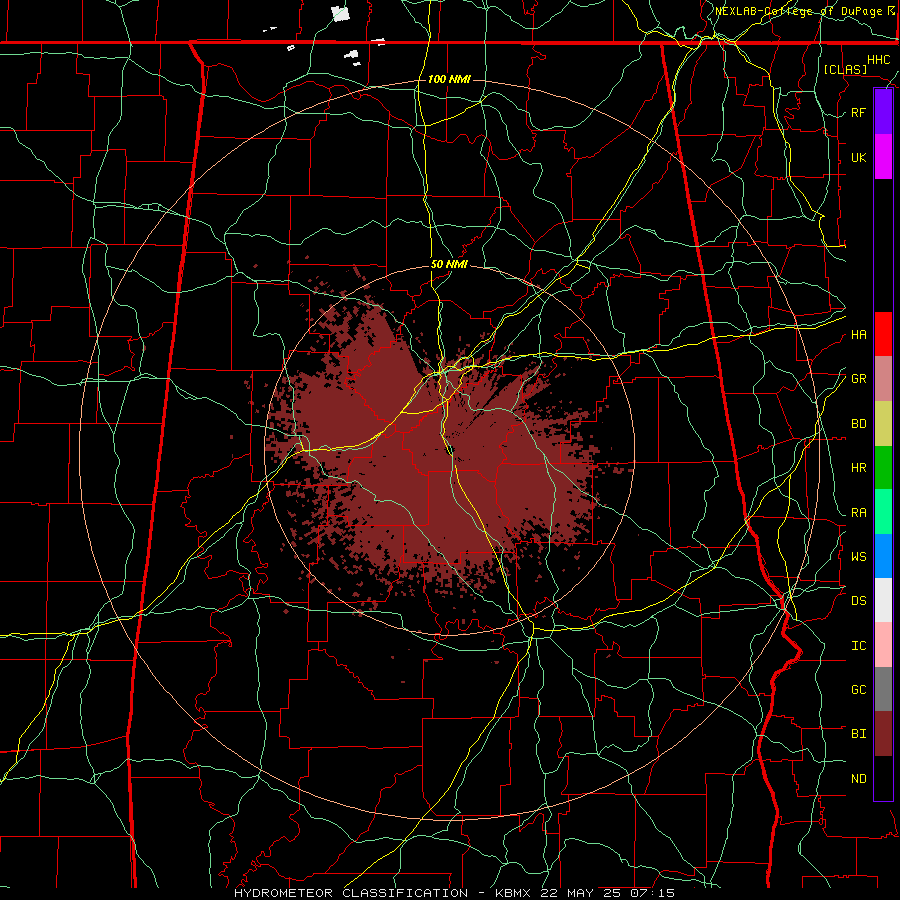The width and height of the screenshot is (900, 900).
Task: Select the 'WS' legend label
Action: pos(858,557)
